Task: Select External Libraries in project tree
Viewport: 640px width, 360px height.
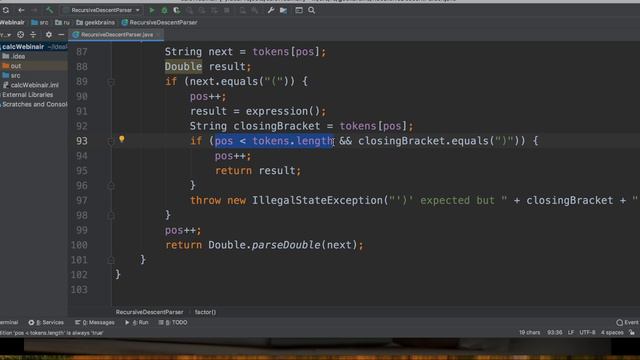Action: 27,95
